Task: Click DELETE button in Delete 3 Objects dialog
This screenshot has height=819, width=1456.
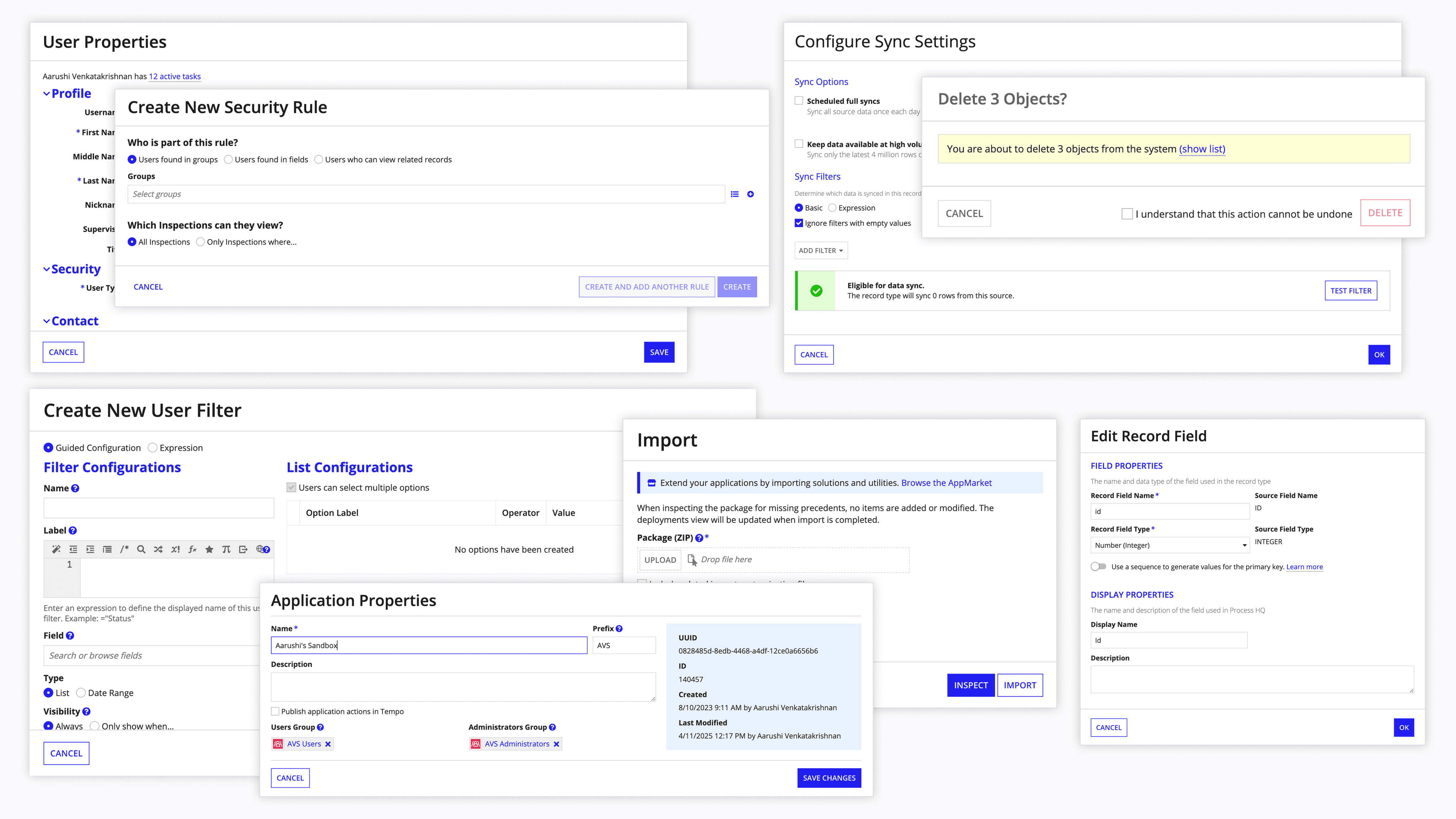Action: pos(1385,213)
